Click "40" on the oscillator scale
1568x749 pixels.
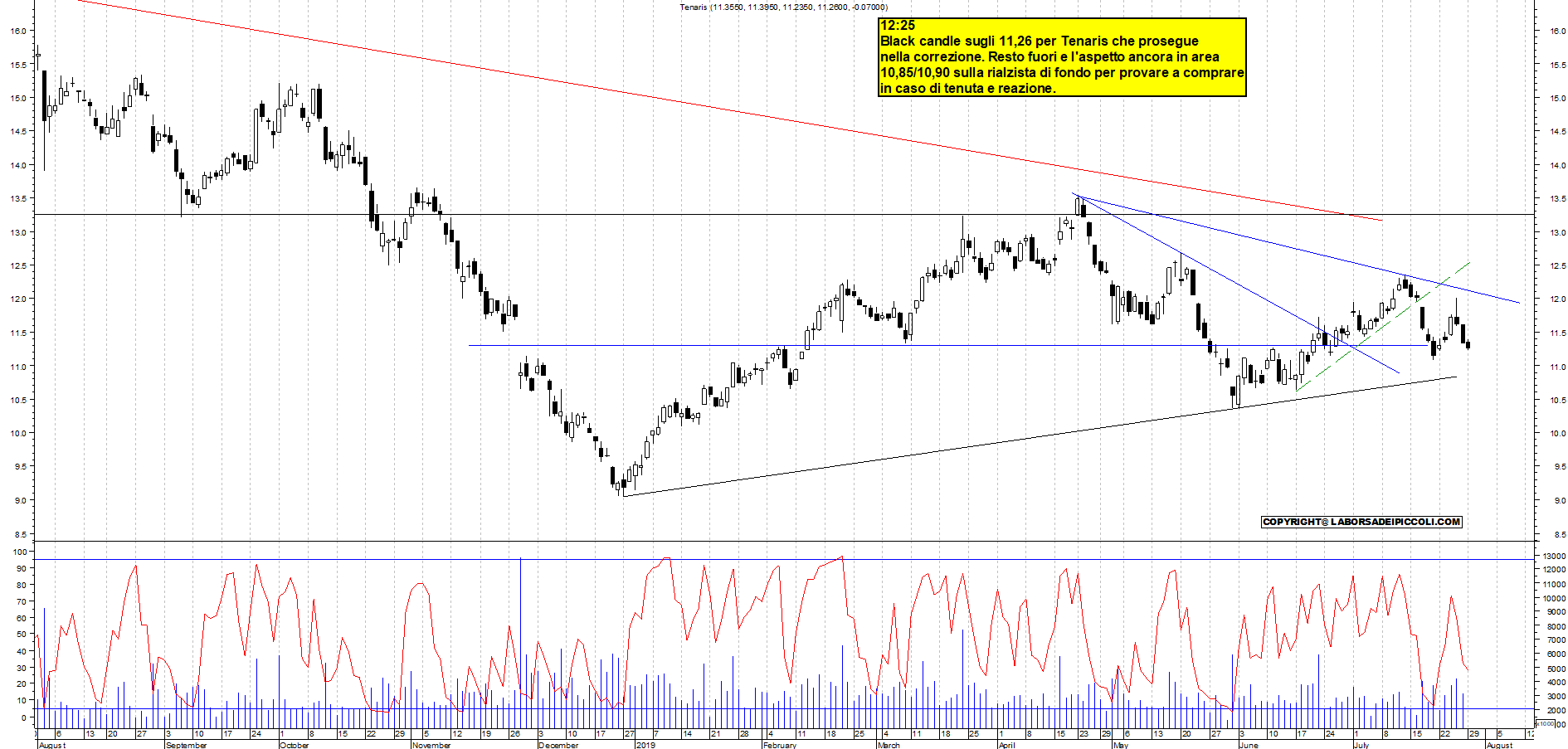[22, 651]
